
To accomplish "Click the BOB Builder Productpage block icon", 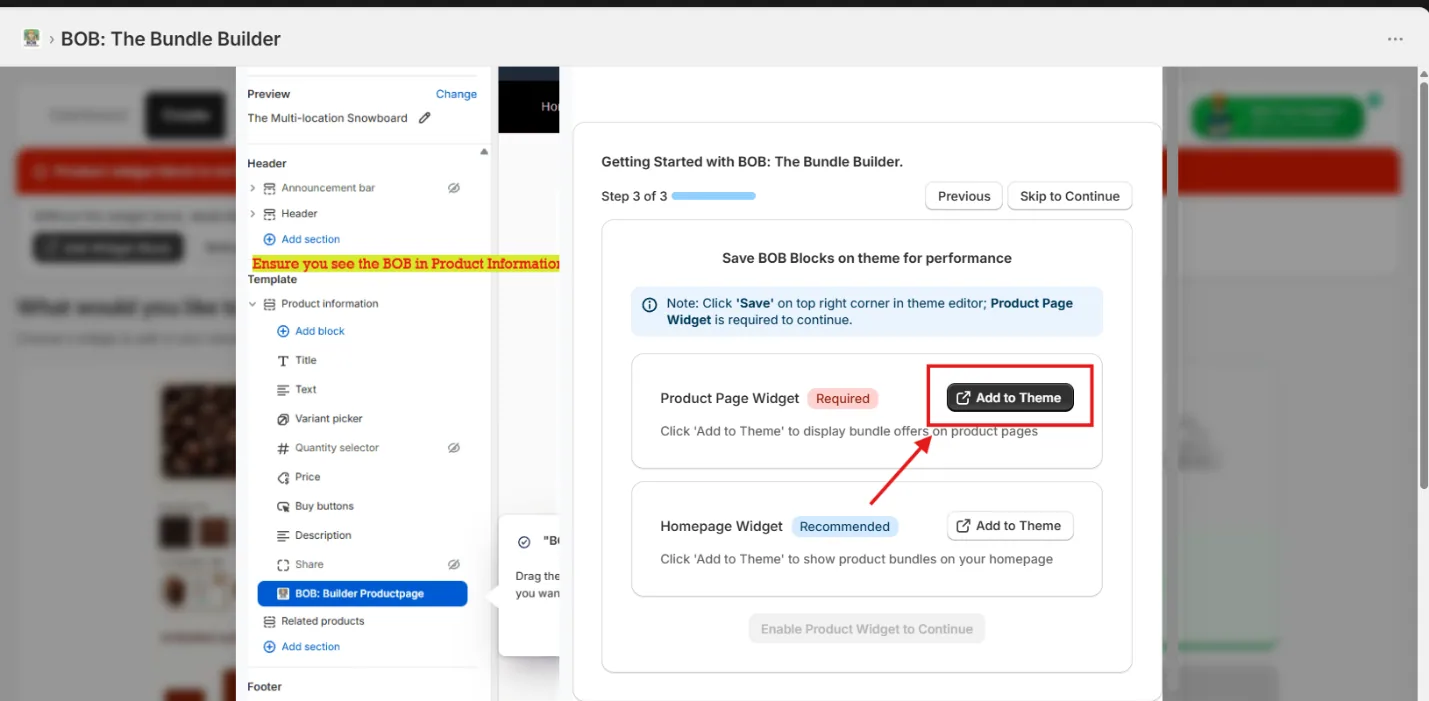I will (x=283, y=594).
